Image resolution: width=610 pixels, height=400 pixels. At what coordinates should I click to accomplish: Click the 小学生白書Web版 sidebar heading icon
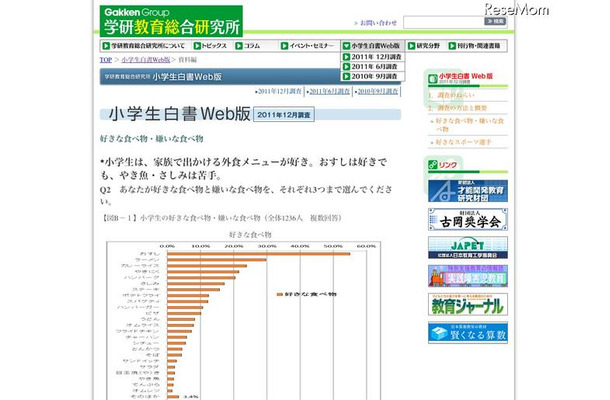click(433, 79)
